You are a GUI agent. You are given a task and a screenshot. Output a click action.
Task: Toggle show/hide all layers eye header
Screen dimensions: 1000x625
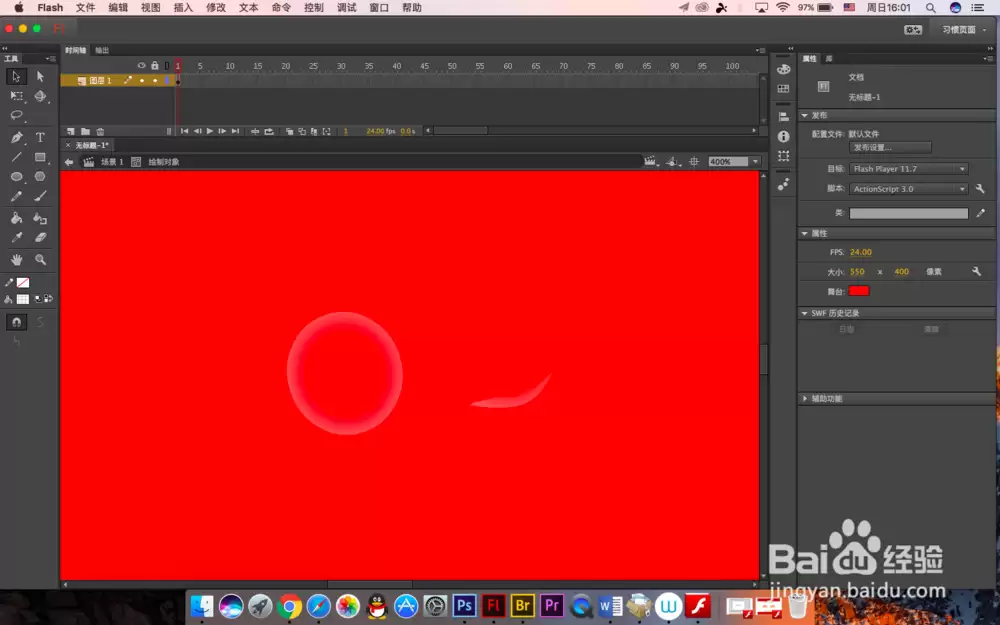[x=142, y=66]
